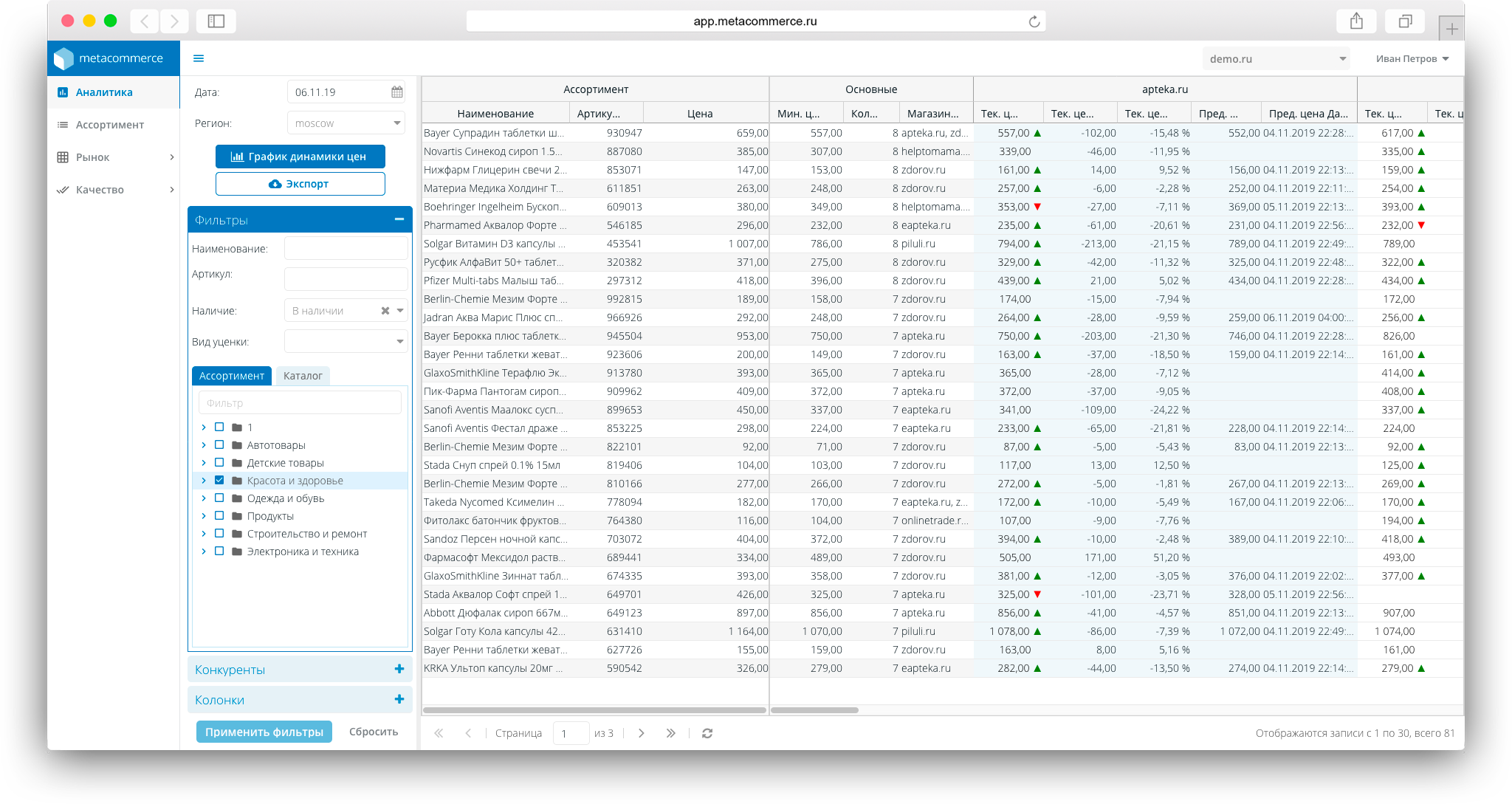Click the browser share icon
This screenshot has width=1512, height=804.
1356,21
